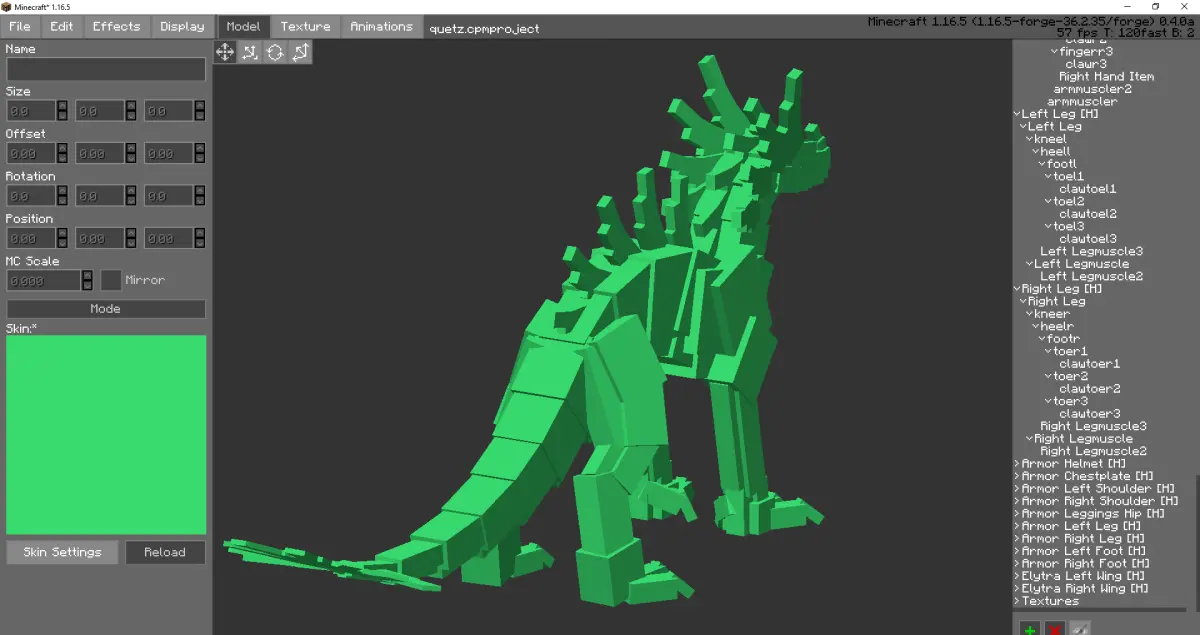Select the 'Right Legmuscle3' tree item
Image resolution: width=1200 pixels, height=635 pixels.
[x=1094, y=426]
